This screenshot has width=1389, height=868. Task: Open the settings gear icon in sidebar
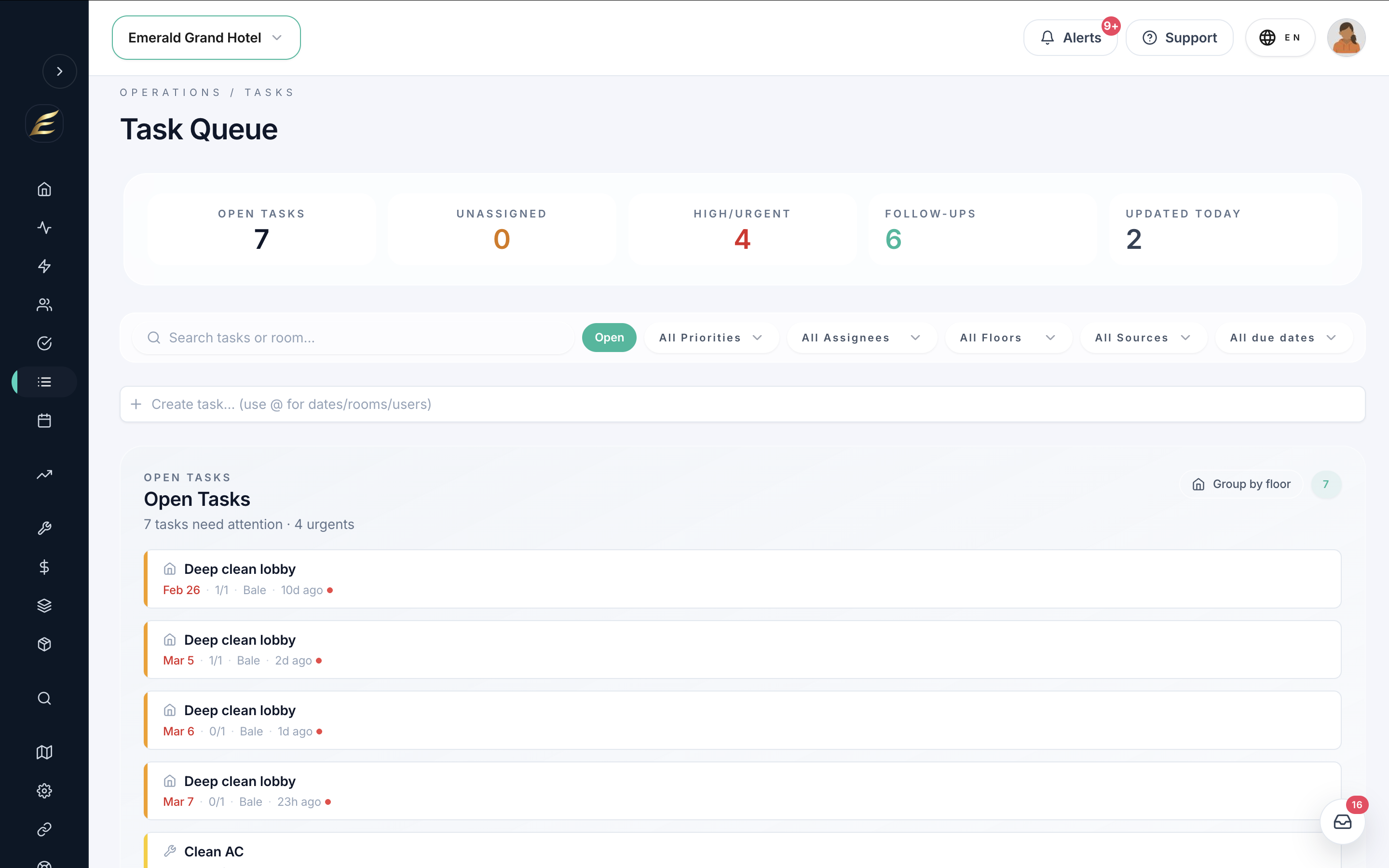click(x=44, y=790)
